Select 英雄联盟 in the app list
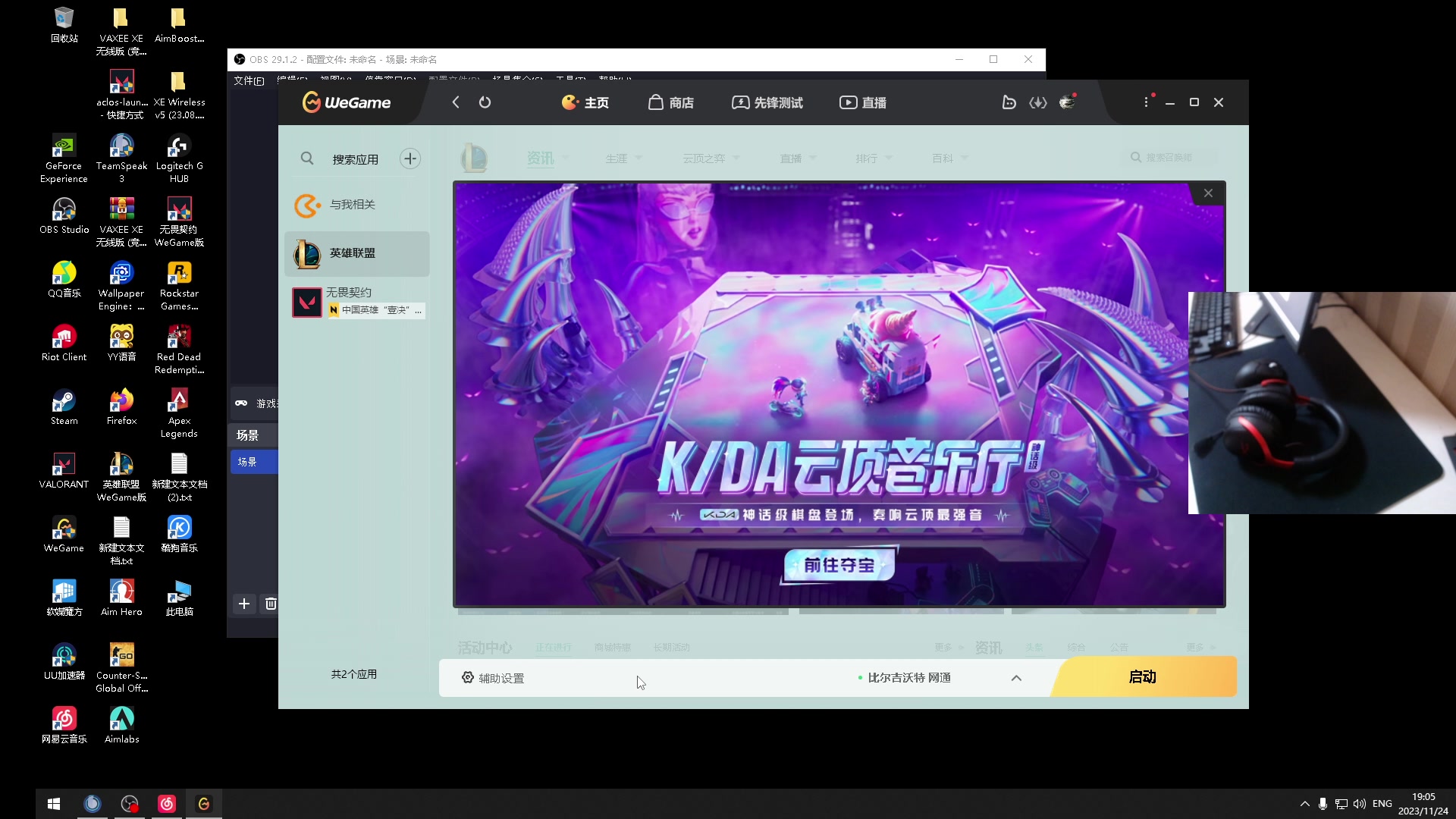 356,253
